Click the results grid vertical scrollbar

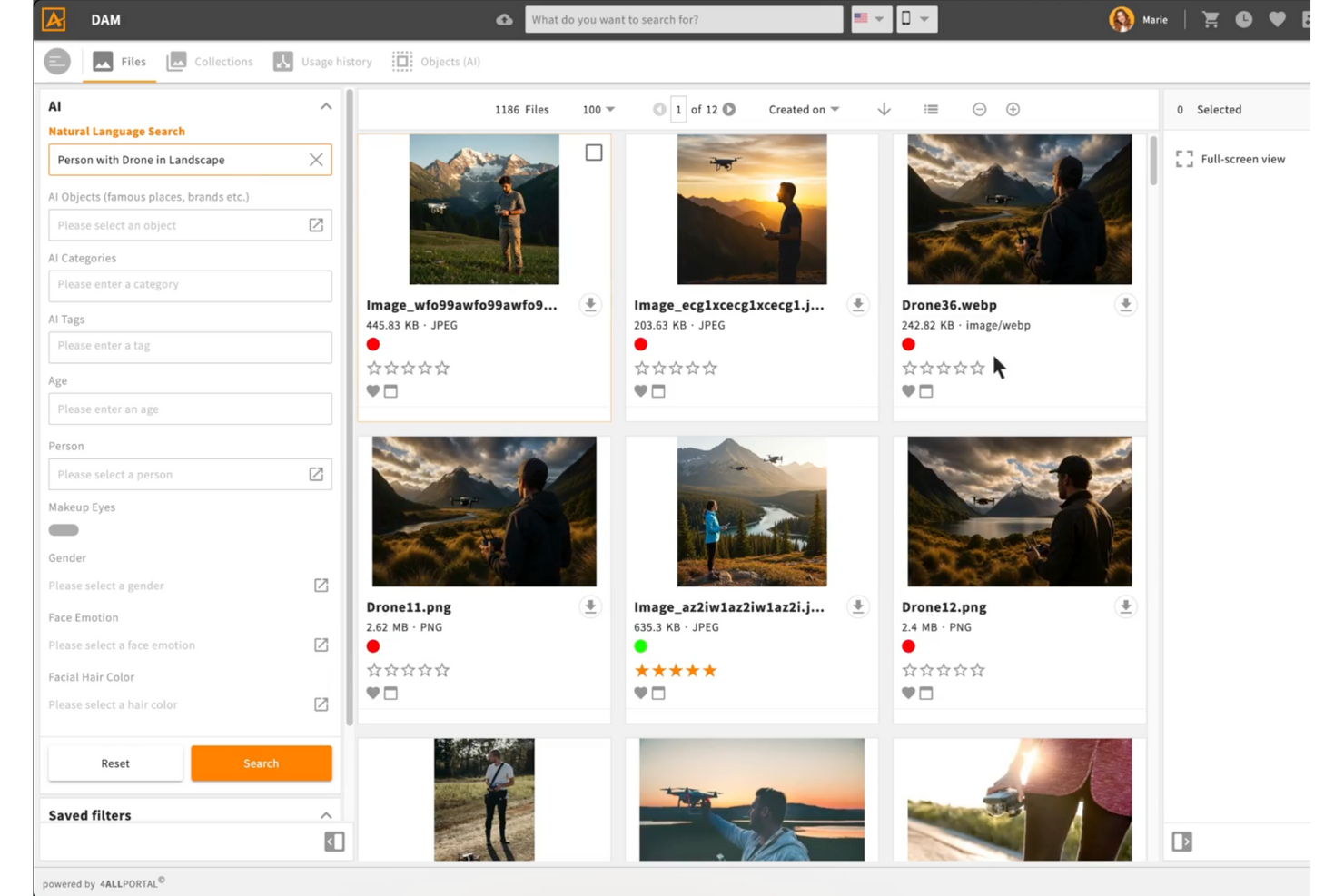(1153, 160)
